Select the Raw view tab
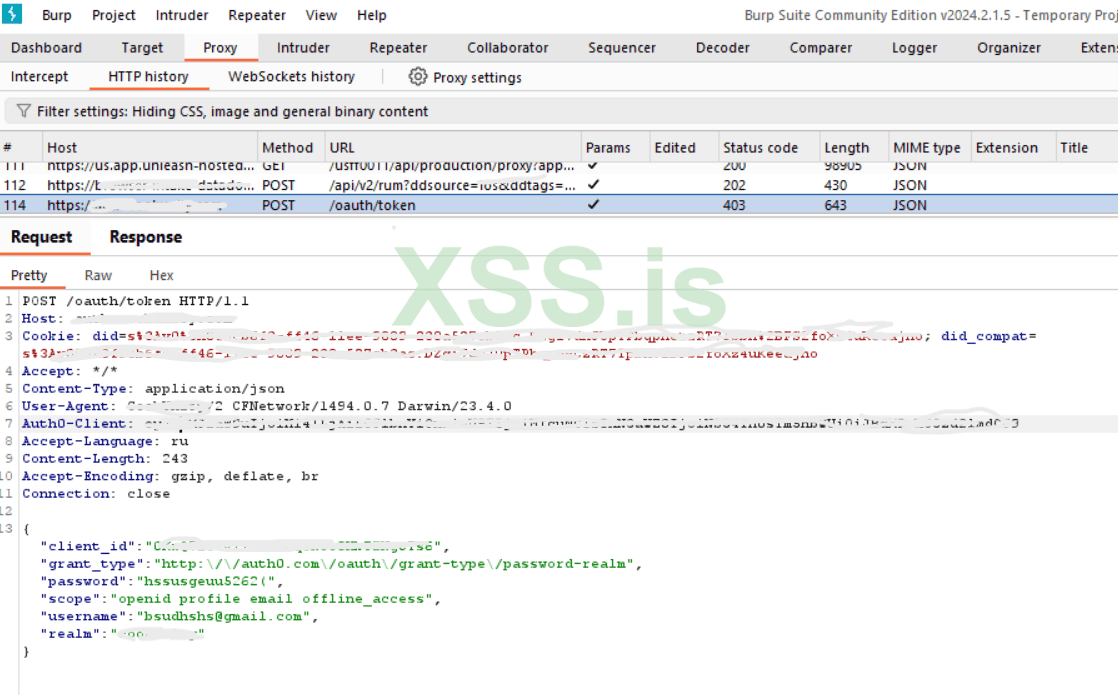 (98, 275)
